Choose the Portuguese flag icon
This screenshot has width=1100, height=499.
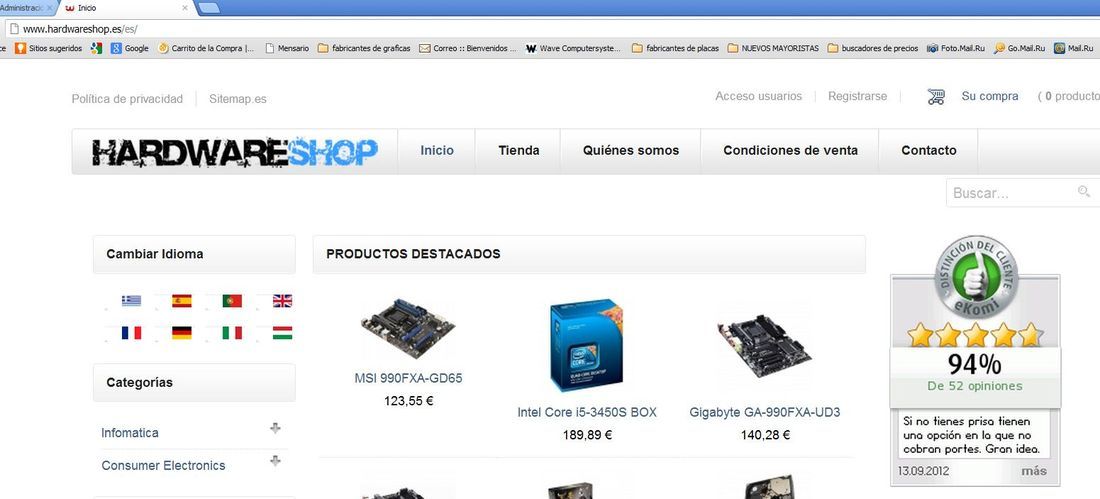click(x=232, y=300)
